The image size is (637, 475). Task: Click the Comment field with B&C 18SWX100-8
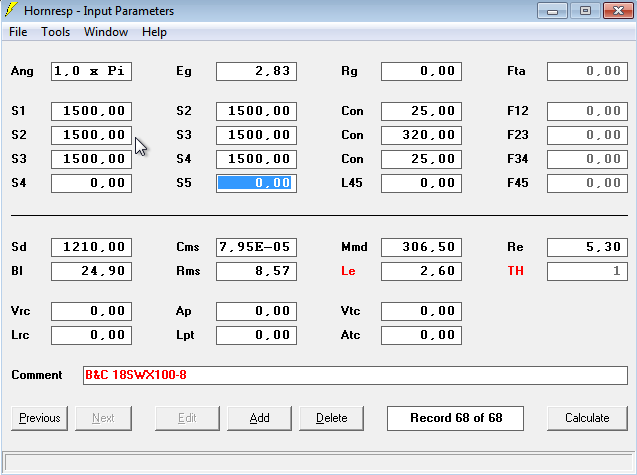[x=355, y=375]
